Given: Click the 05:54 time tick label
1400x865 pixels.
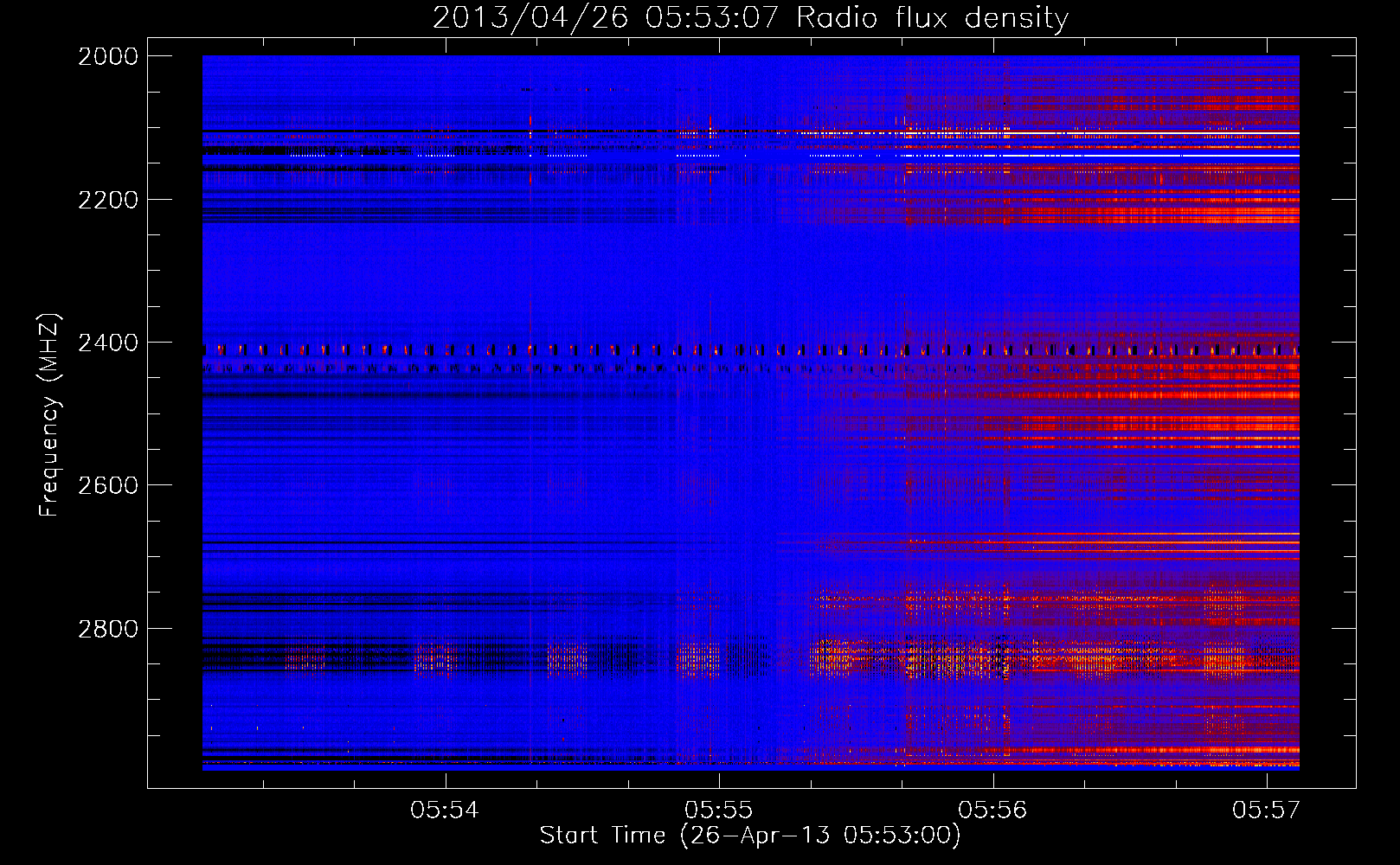Looking at the screenshot, I should pos(445,810).
